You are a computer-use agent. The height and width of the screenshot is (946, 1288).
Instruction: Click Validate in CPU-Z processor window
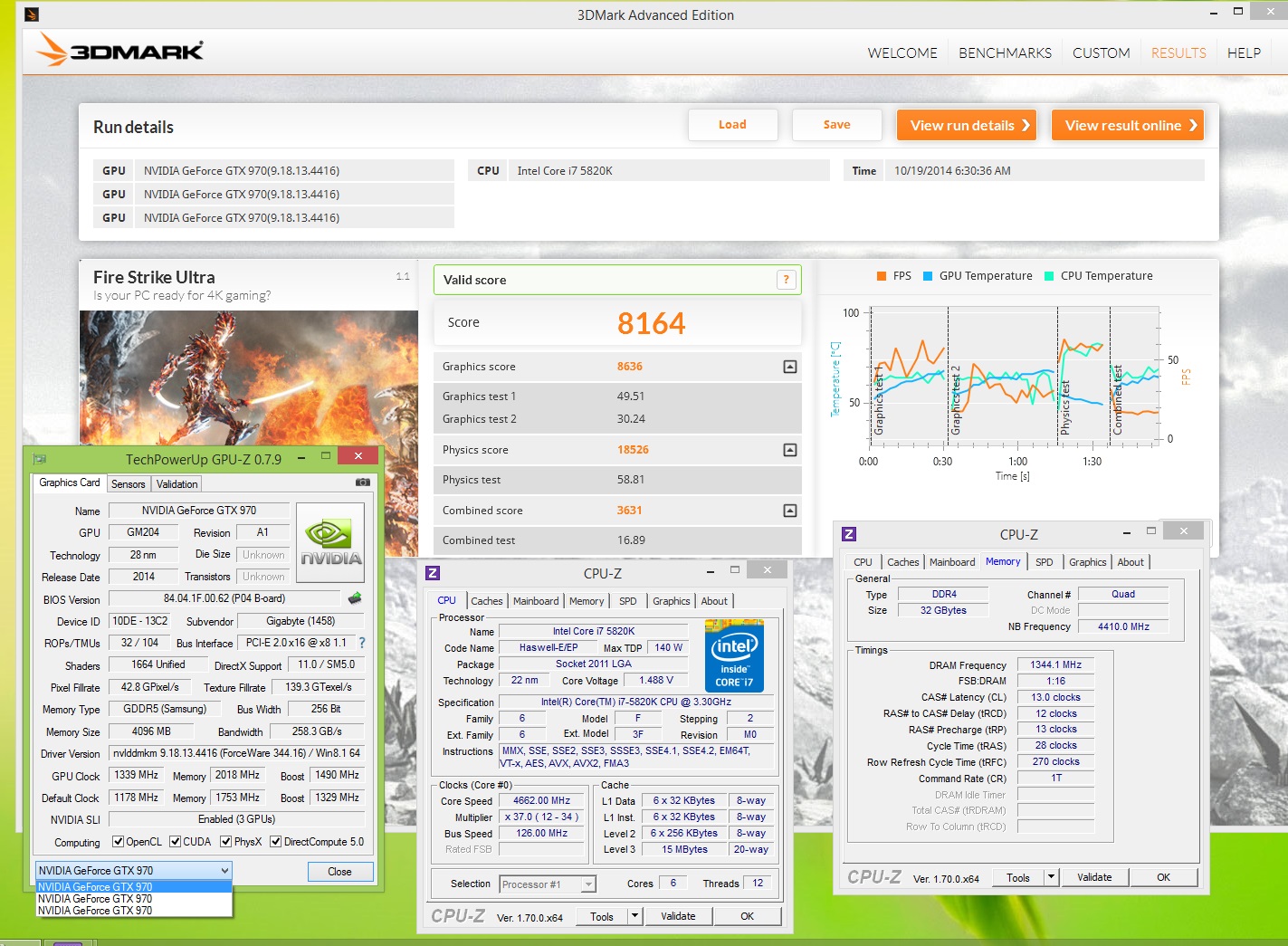pos(678,916)
